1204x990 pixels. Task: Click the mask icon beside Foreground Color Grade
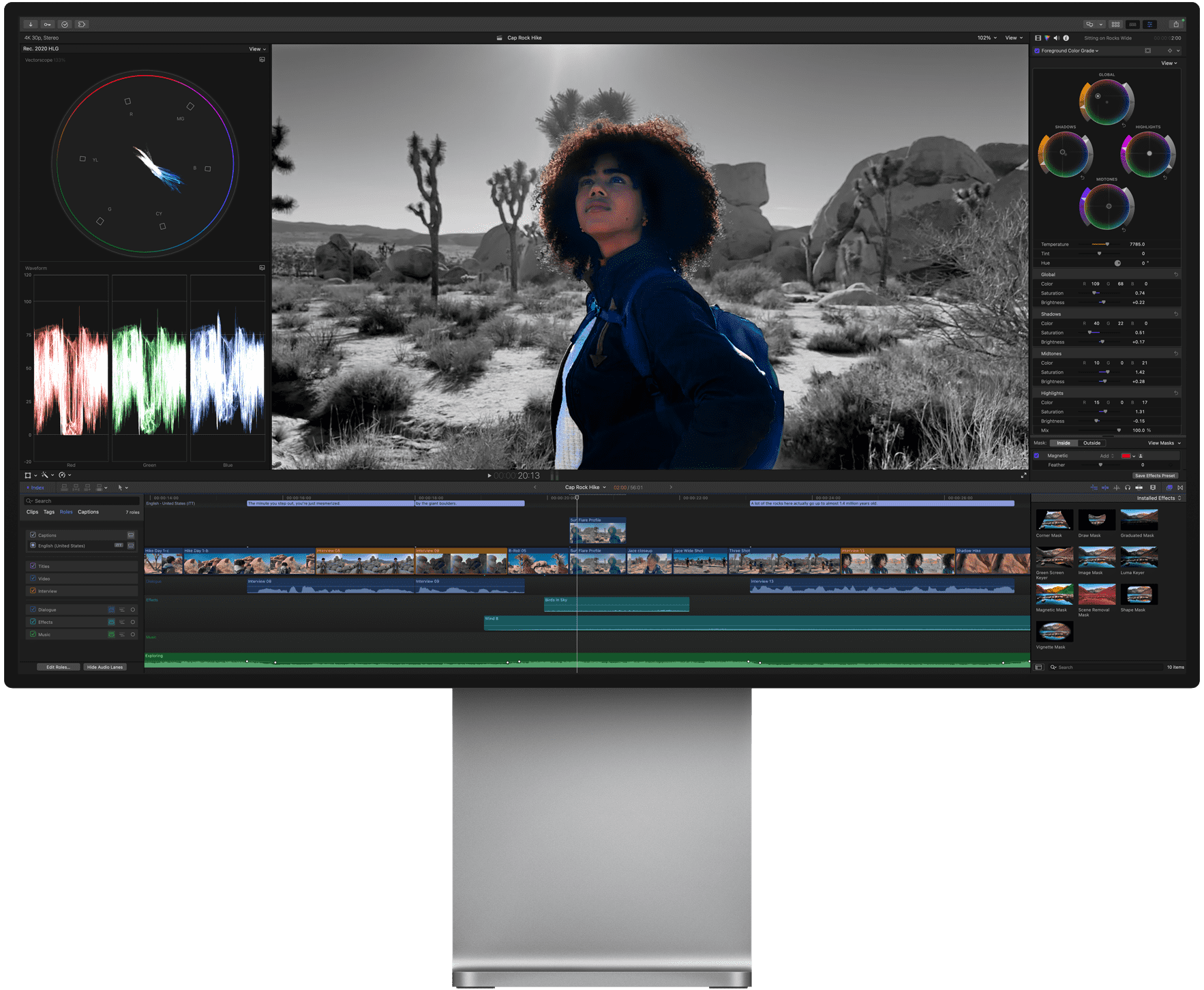tap(1147, 50)
